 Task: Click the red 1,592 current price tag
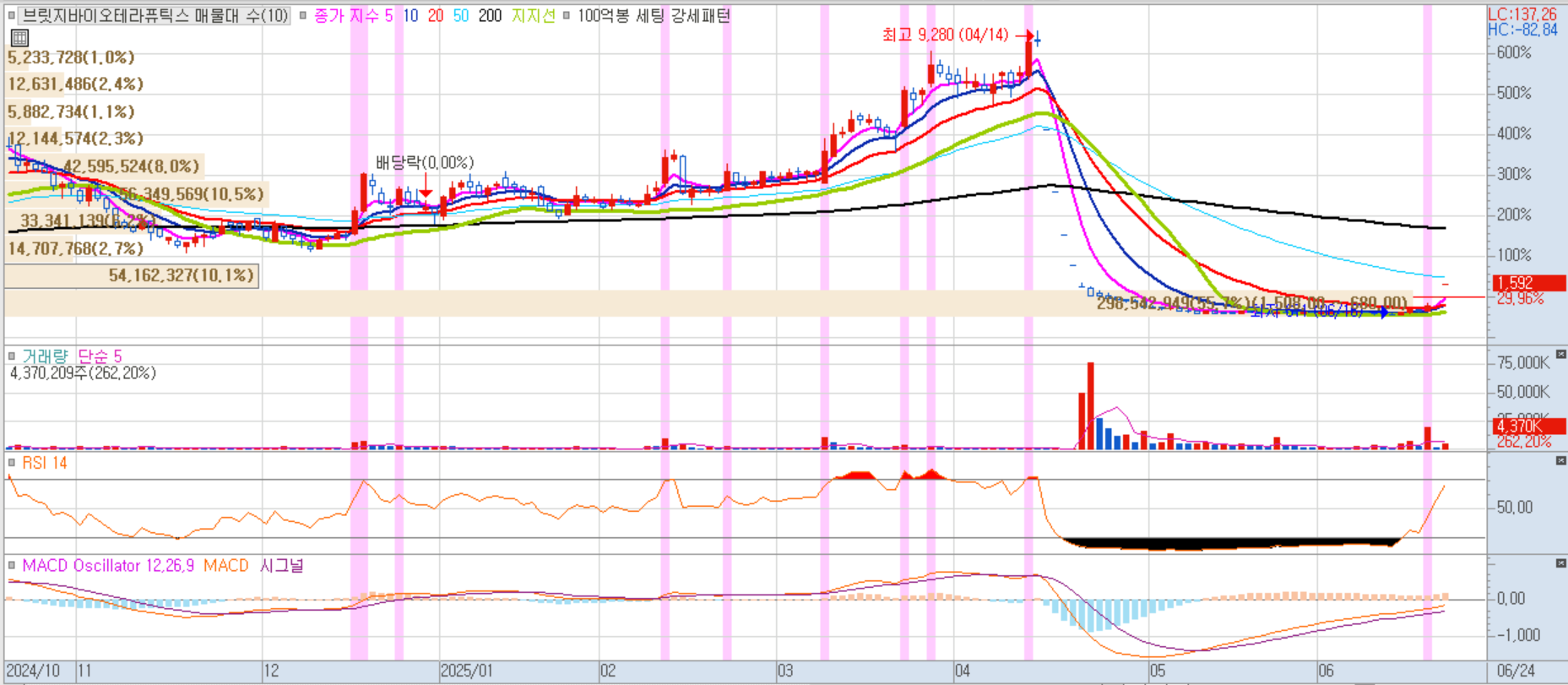pos(1529,283)
